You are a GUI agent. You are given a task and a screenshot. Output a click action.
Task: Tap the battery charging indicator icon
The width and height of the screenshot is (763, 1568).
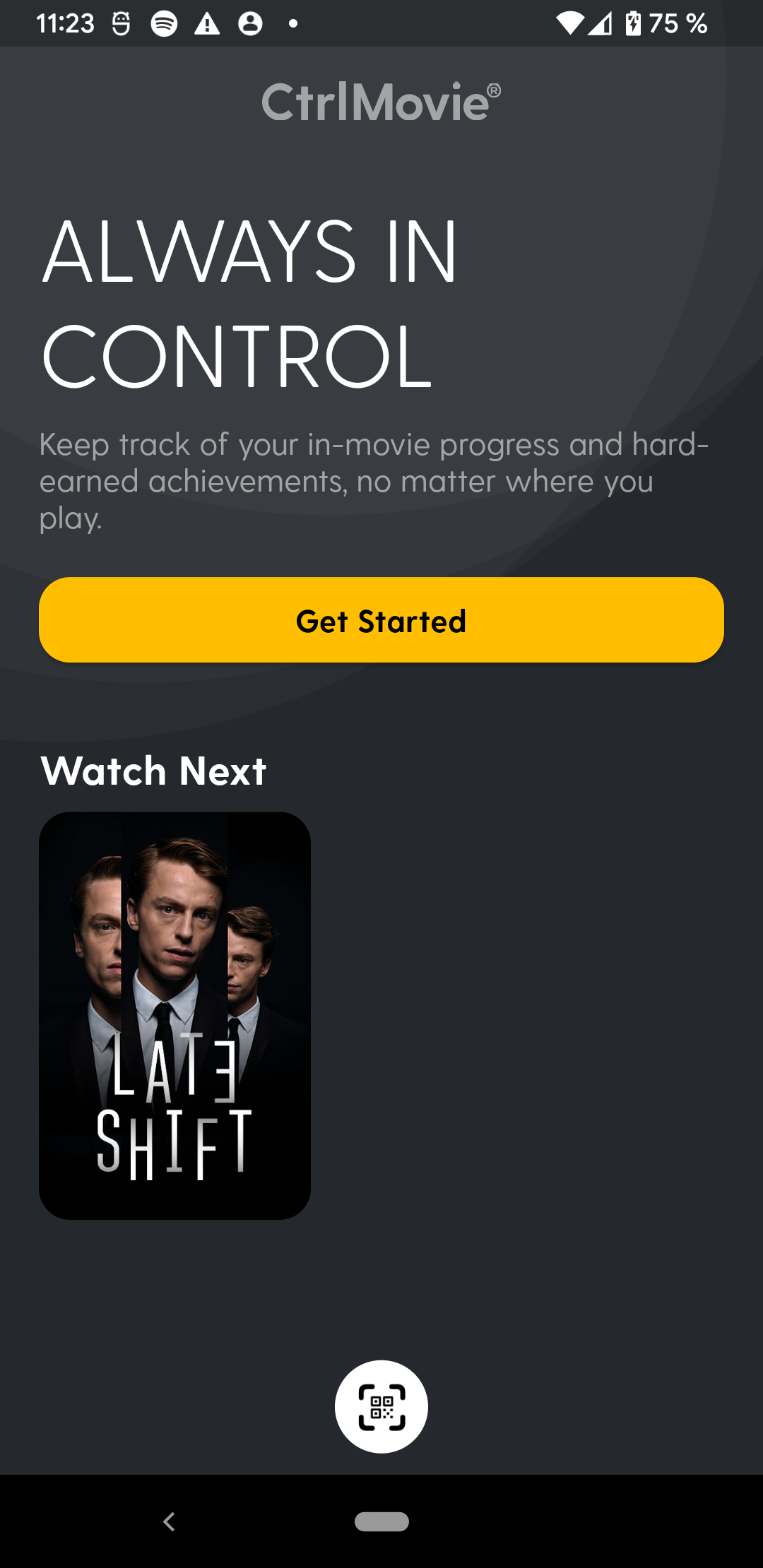(x=633, y=23)
